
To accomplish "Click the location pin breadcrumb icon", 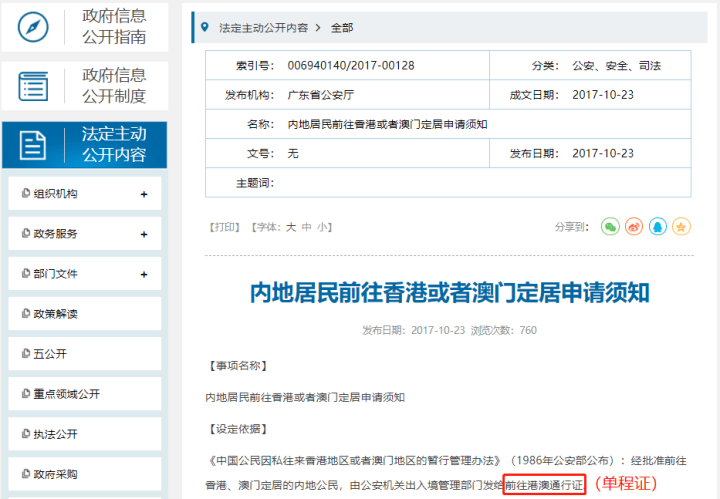I will pyautogui.click(x=205, y=27).
